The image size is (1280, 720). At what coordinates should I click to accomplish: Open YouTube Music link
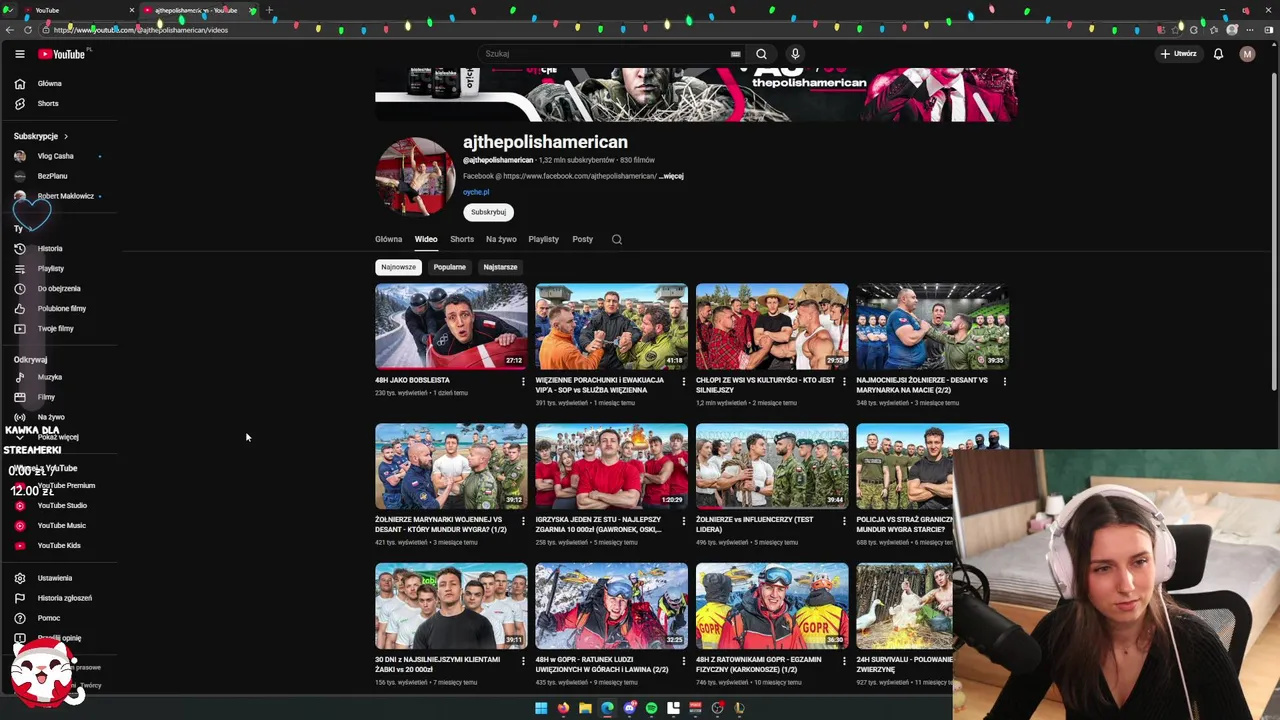(x=61, y=525)
